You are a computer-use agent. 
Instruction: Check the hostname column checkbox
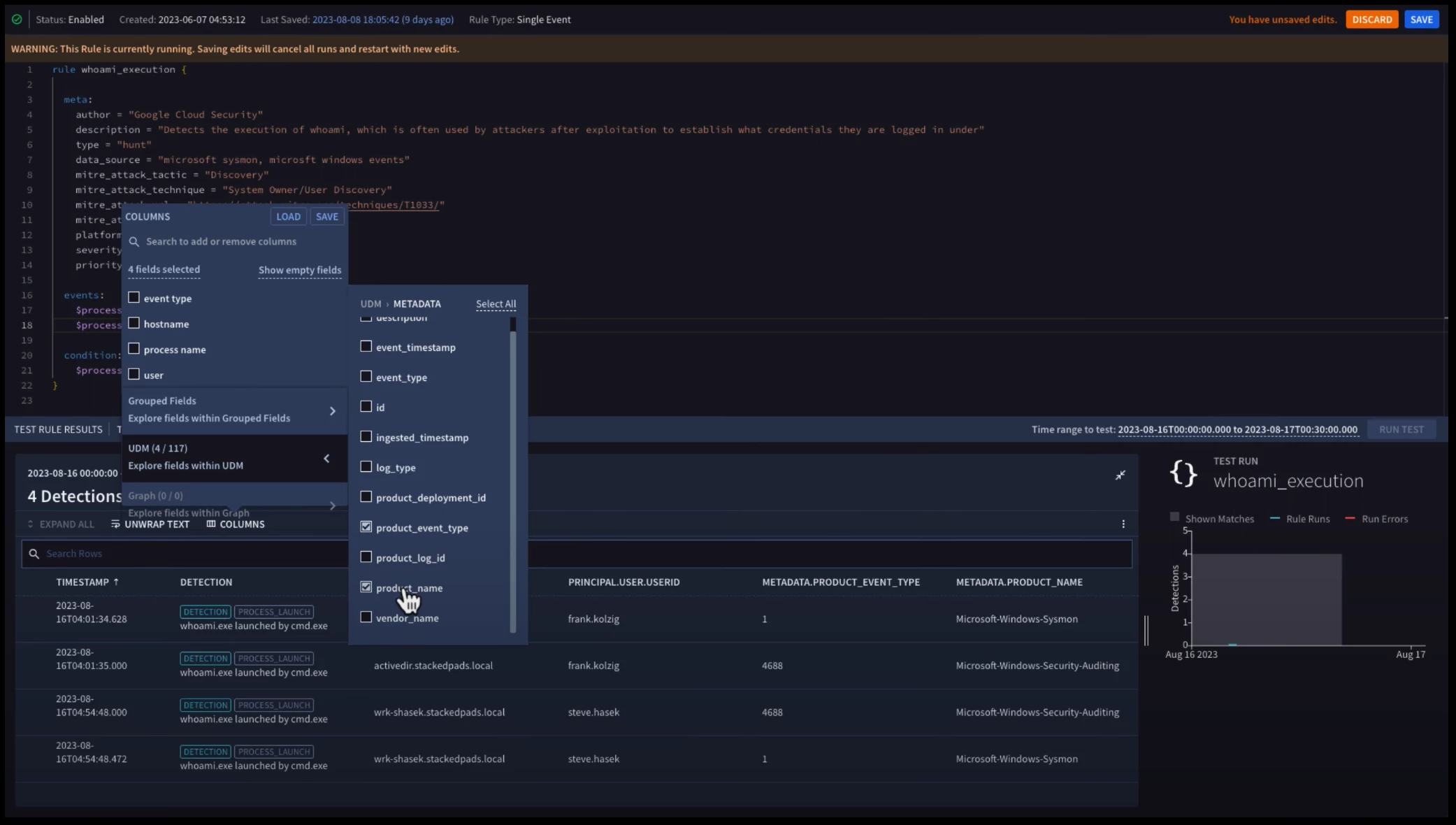[x=134, y=324]
